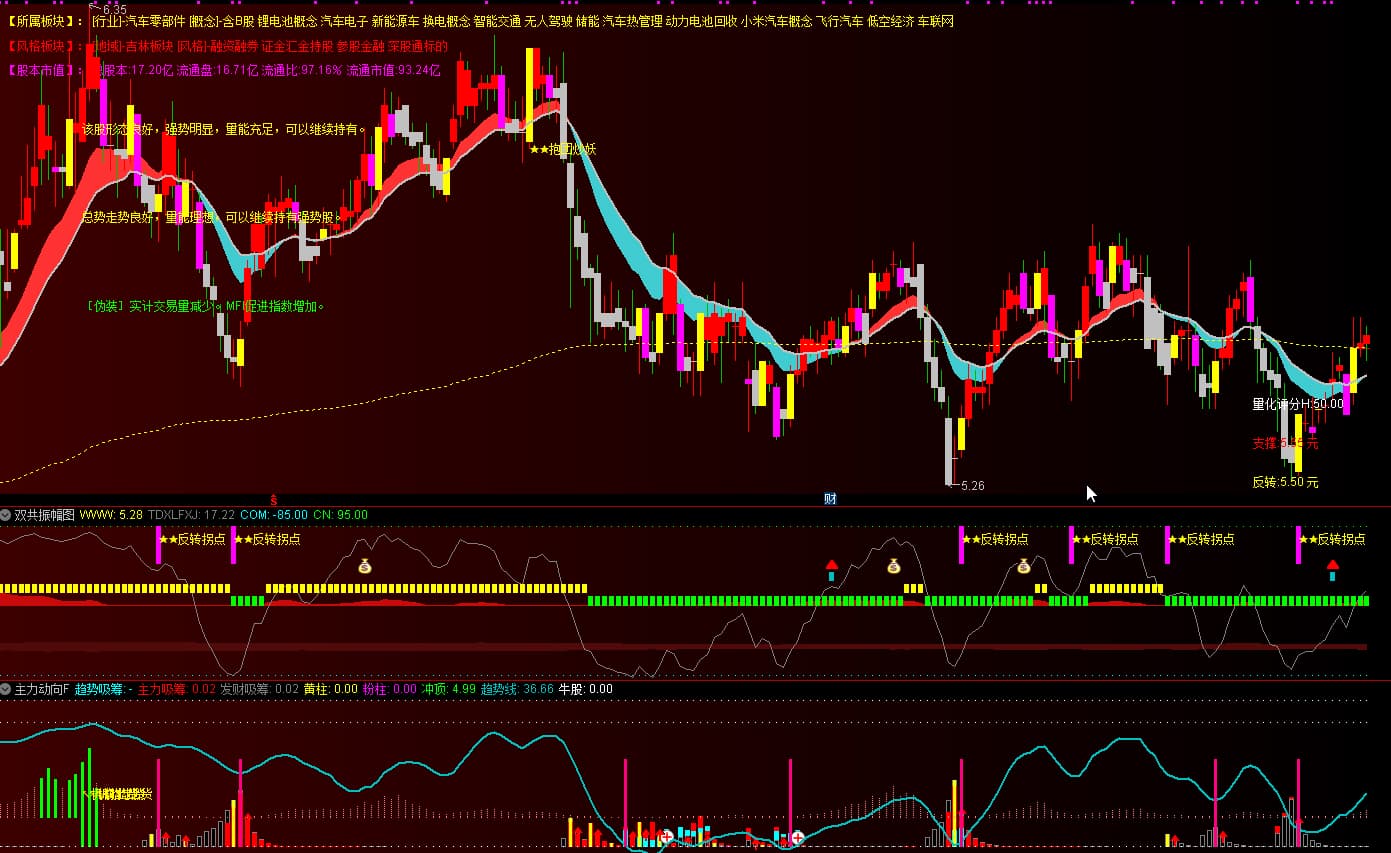Click the red $ marker below the chart

274,498
